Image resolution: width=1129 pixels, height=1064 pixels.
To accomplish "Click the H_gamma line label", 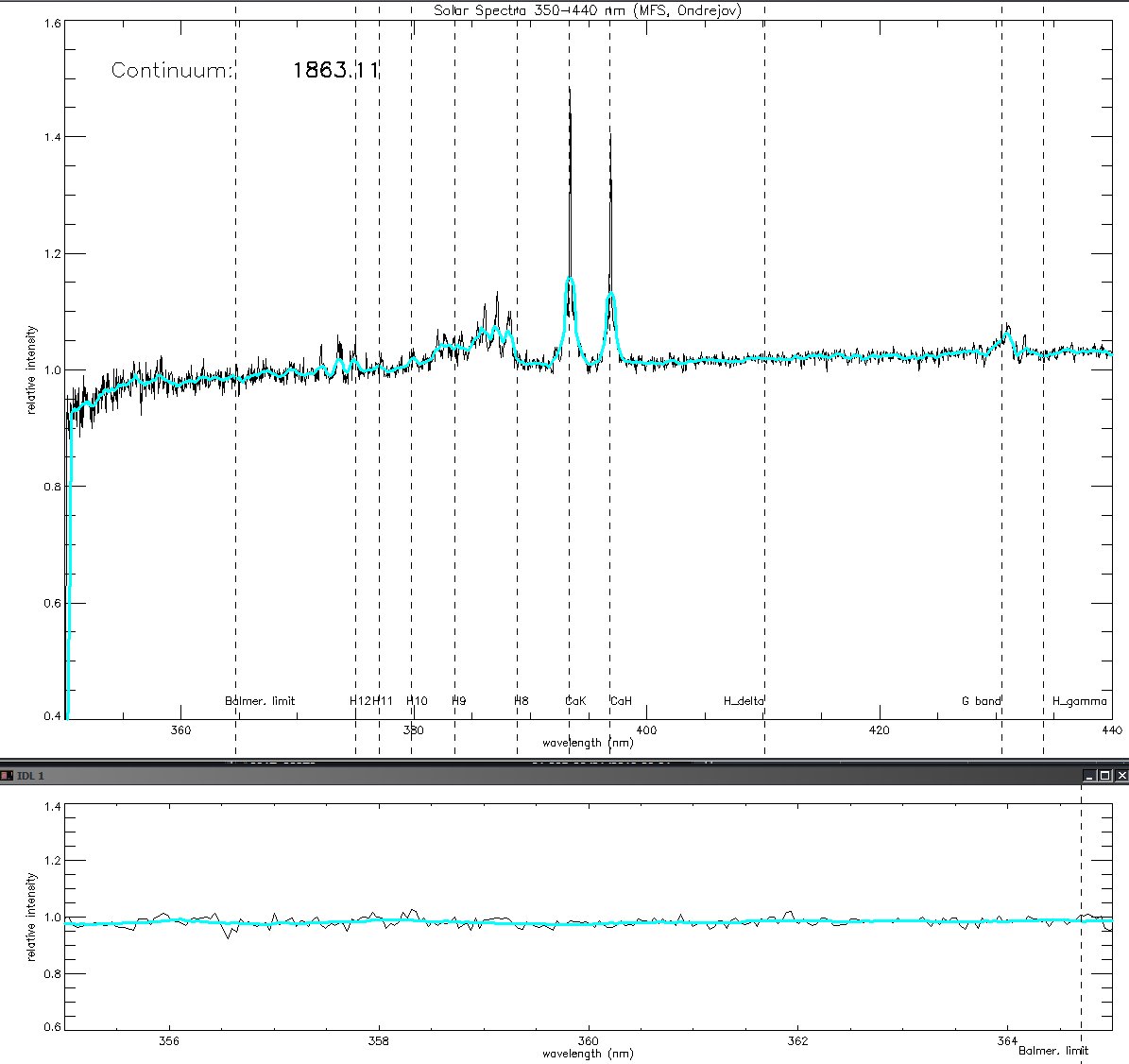I will tap(1079, 701).
